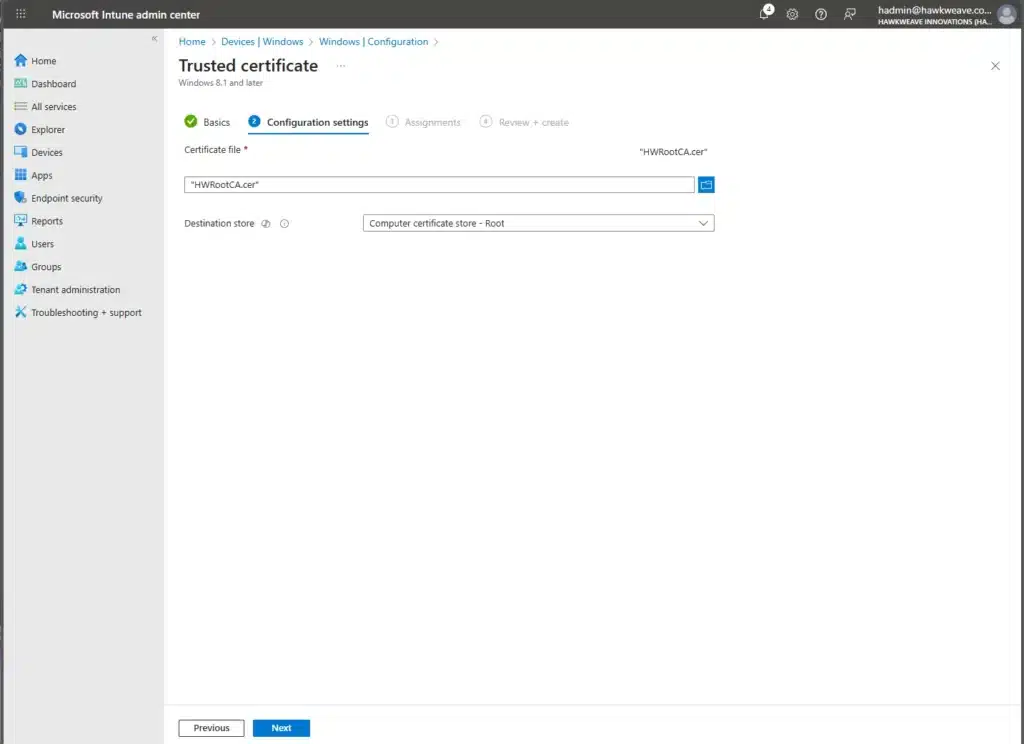
Task: Click the certificate file input field
Action: [439, 185]
